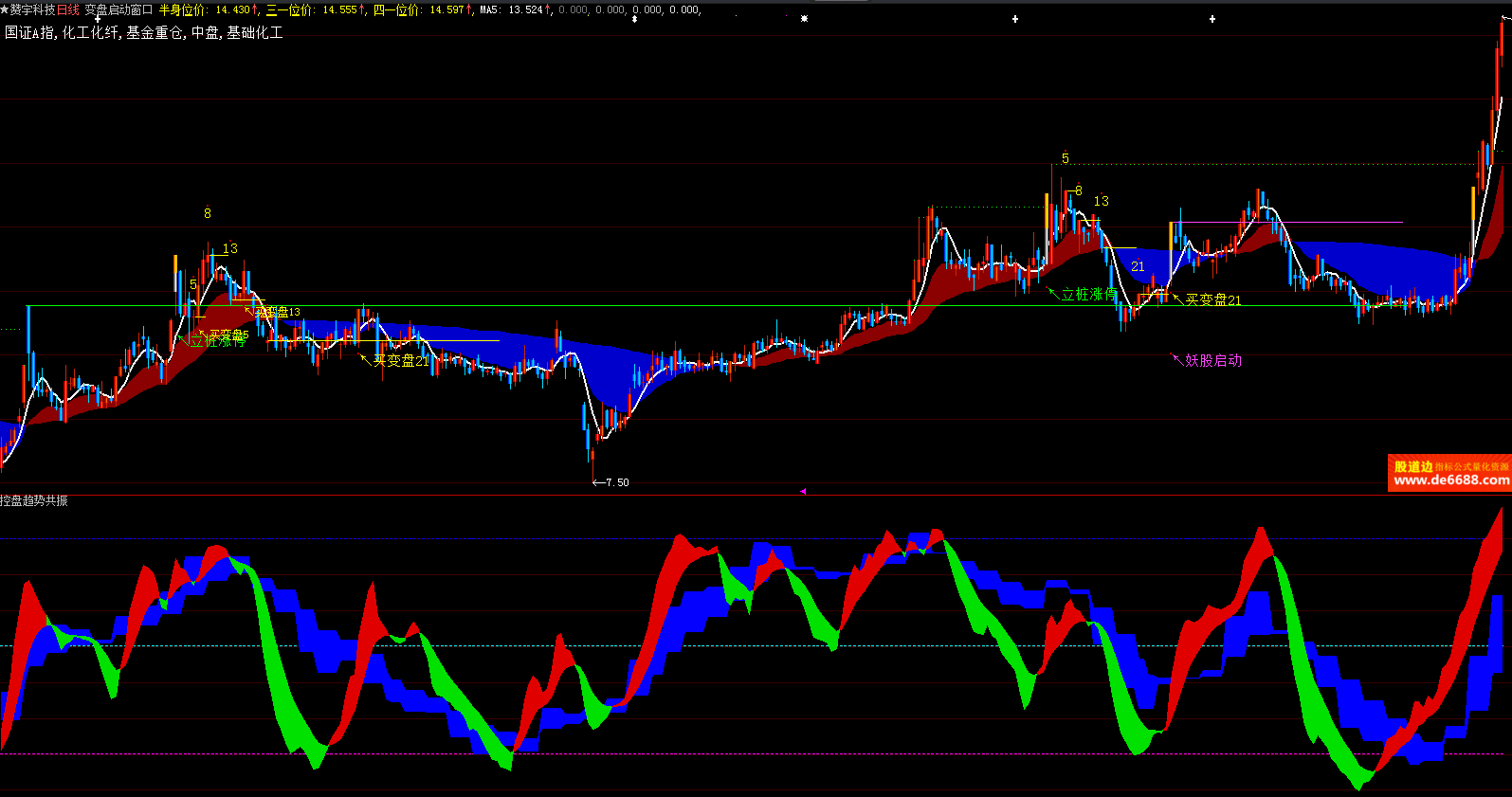Click the leftmost plus info marker
1512x797 pixels.
pos(97,19)
